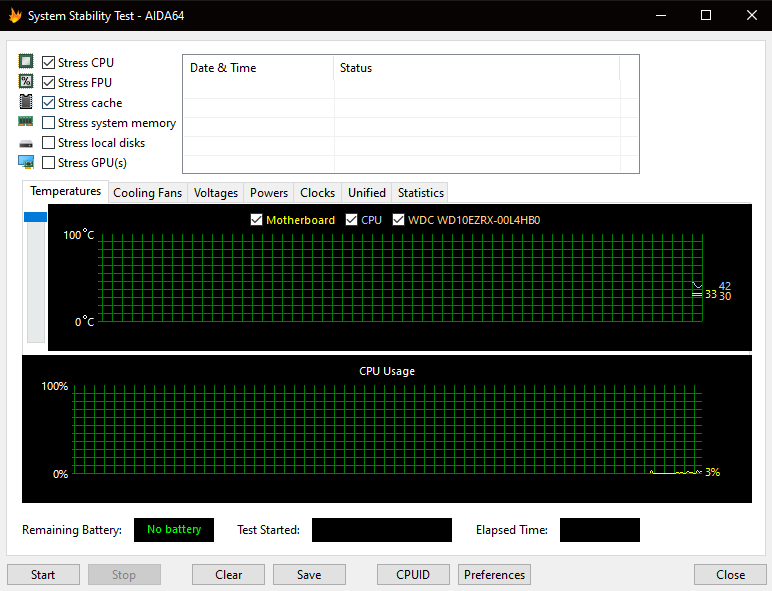Click the No battery indicator field

click(x=174, y=530)
